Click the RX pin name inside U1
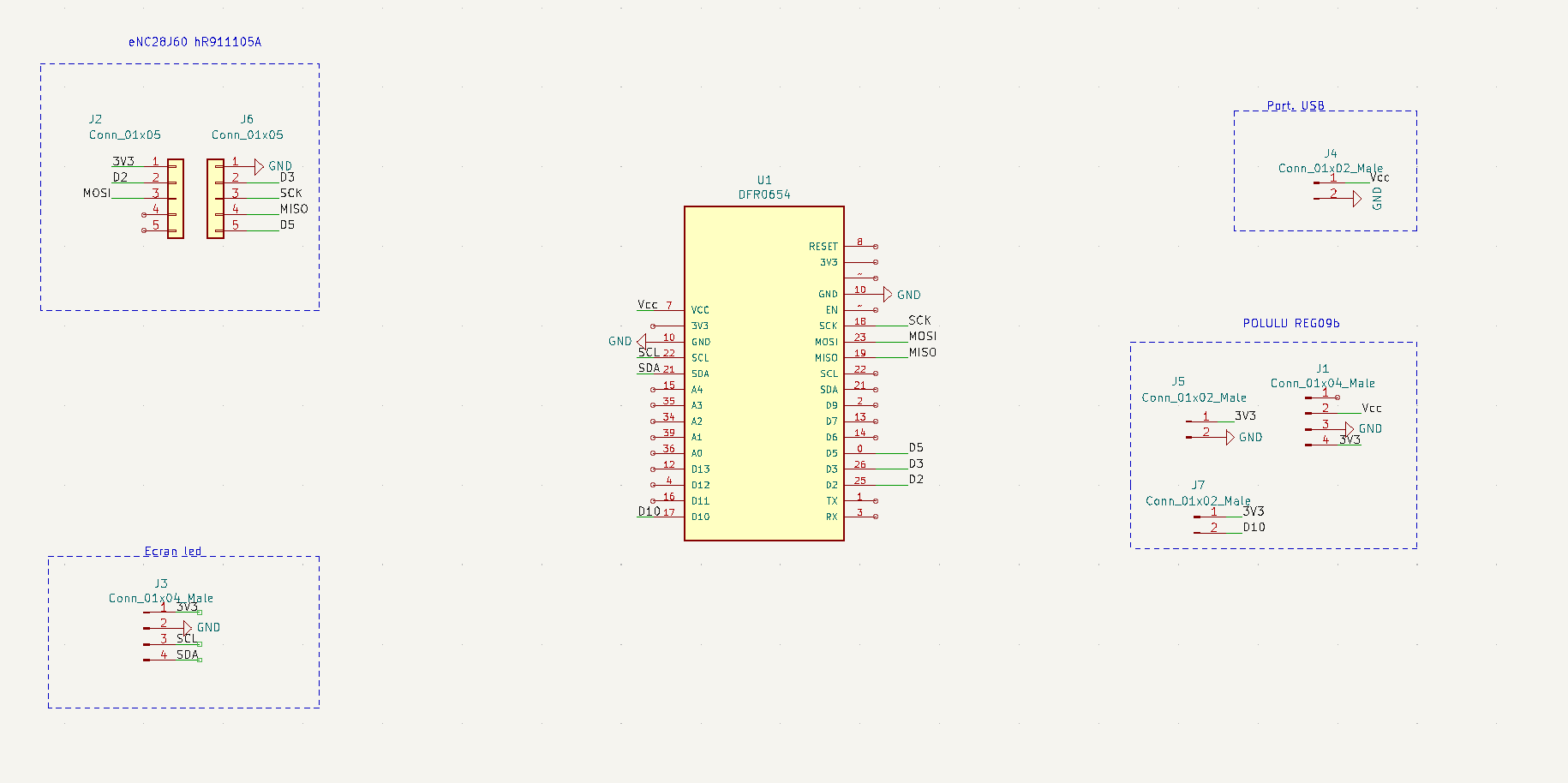The image size is (1568, 783). (x=832, y=517)
